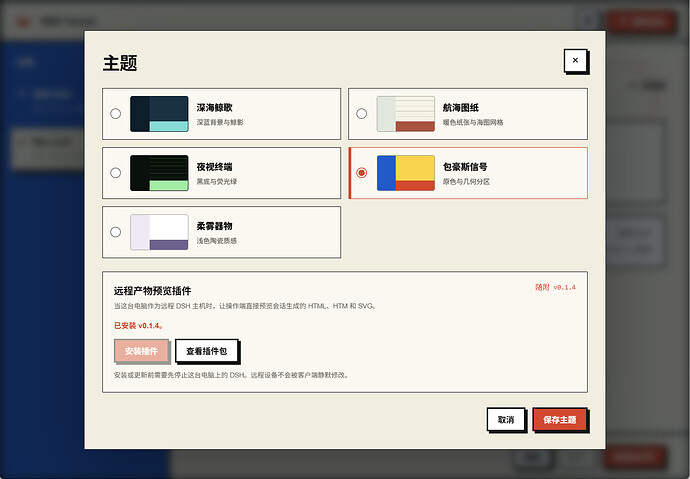
Task: Click 保存主题 to save the theme
Action: tap(559, 420)
